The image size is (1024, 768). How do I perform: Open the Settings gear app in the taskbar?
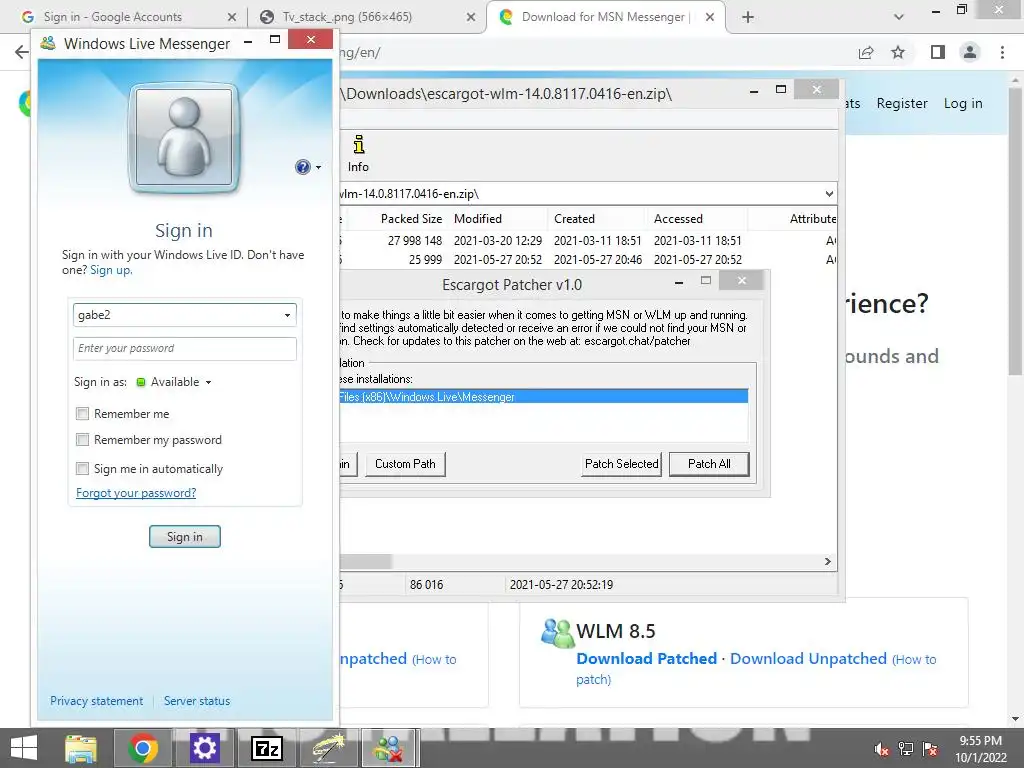(x=204, y=748)
